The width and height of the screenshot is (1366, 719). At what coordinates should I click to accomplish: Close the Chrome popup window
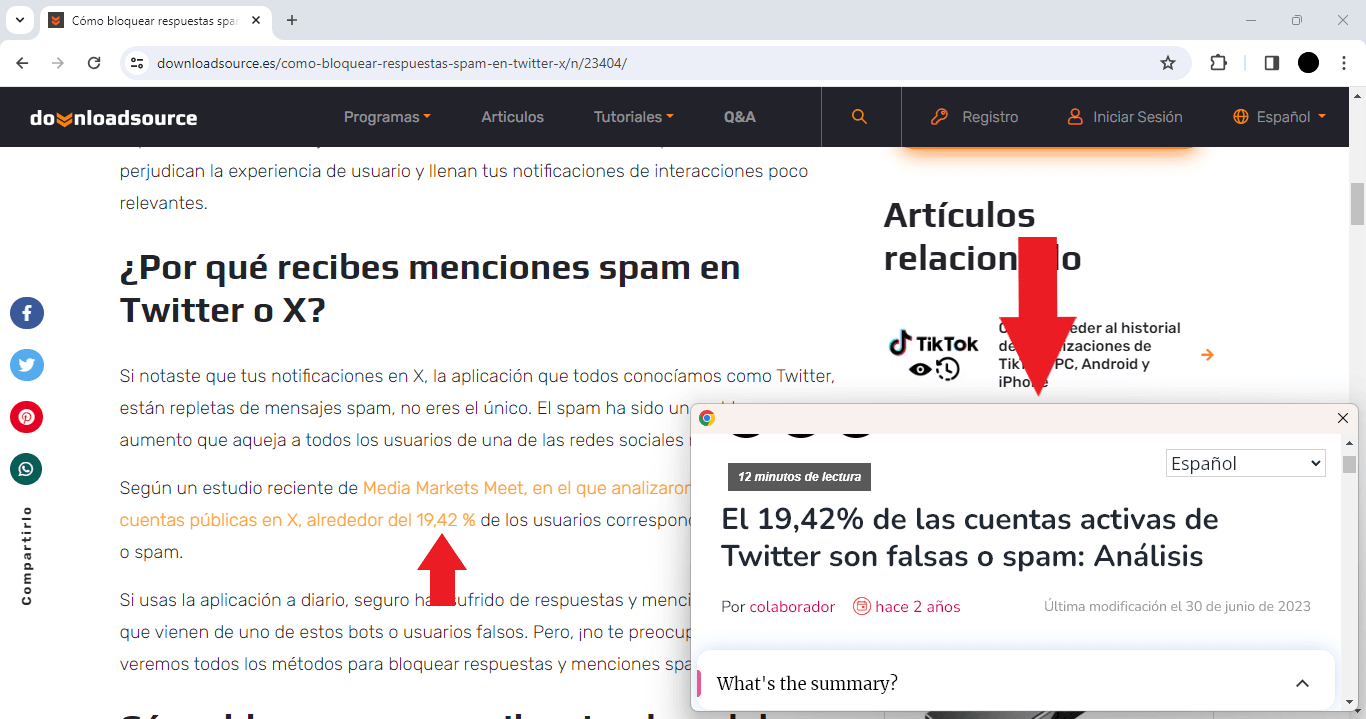(1343, 418)
